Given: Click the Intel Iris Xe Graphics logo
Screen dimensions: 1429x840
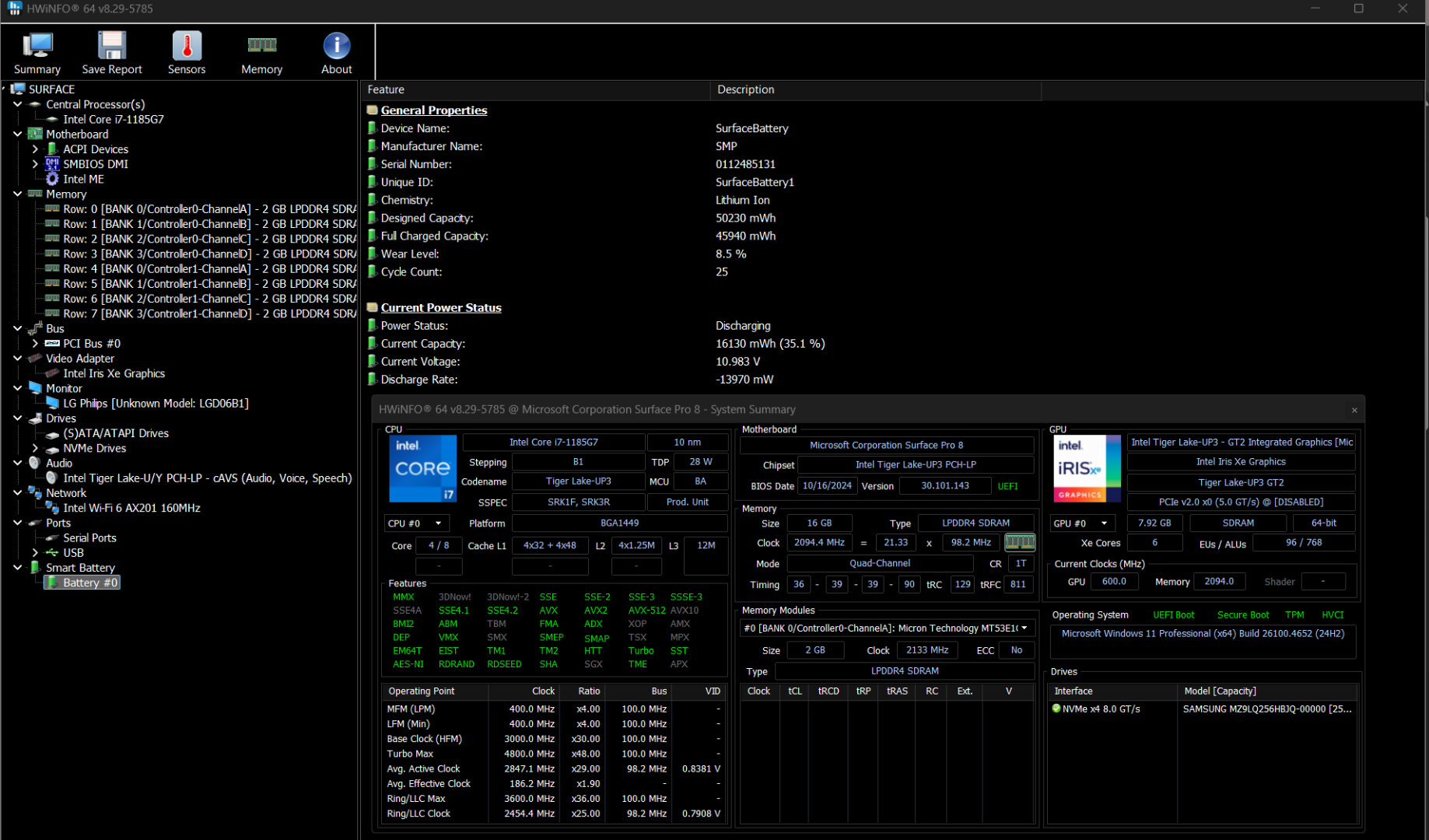Looking at the screenshot, I should pyautogui.click(x=1087, y=468).
